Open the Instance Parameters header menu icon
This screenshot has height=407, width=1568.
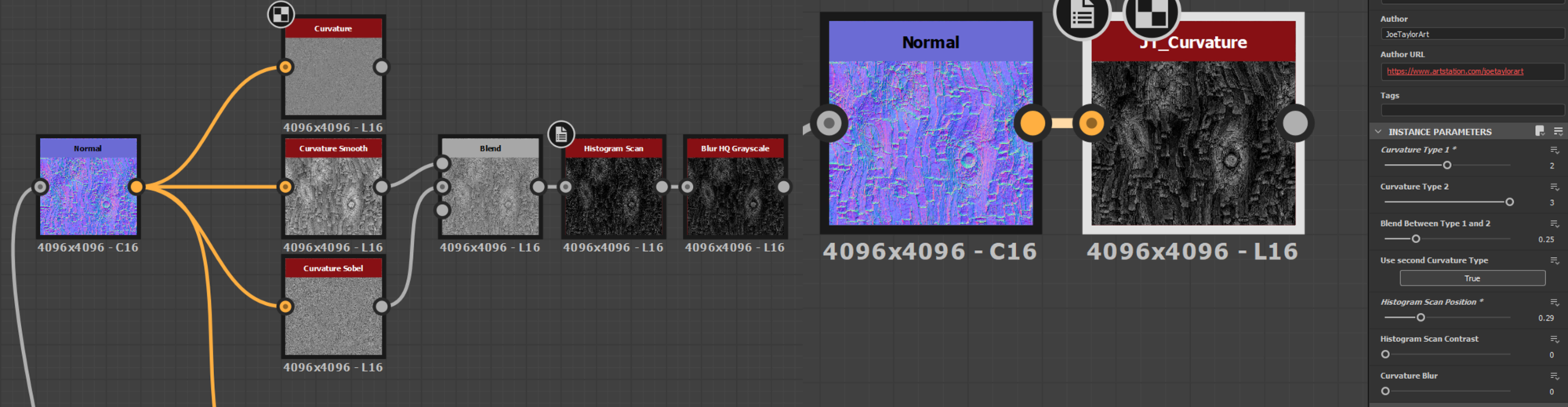click(x=1558, y=131)
